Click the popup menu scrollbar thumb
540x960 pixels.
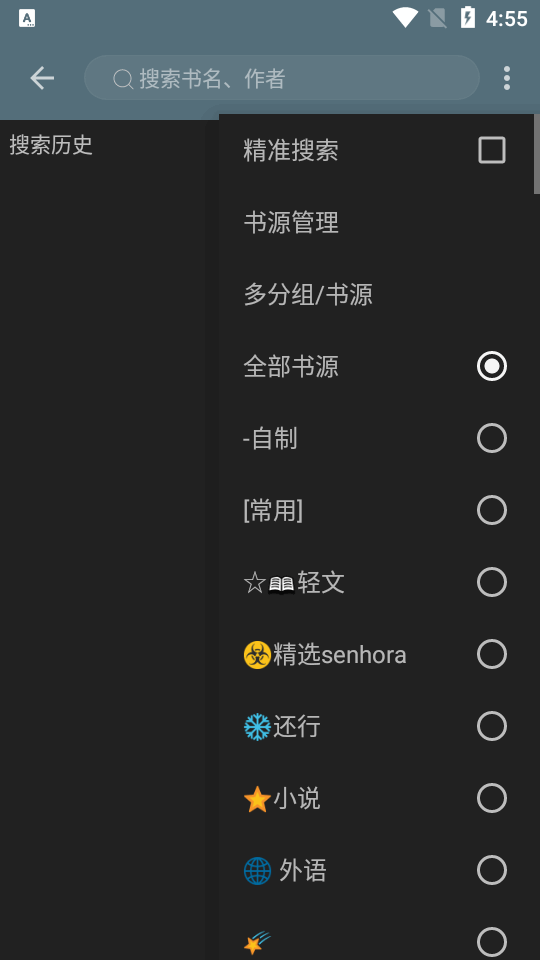(x=536, y=154)
